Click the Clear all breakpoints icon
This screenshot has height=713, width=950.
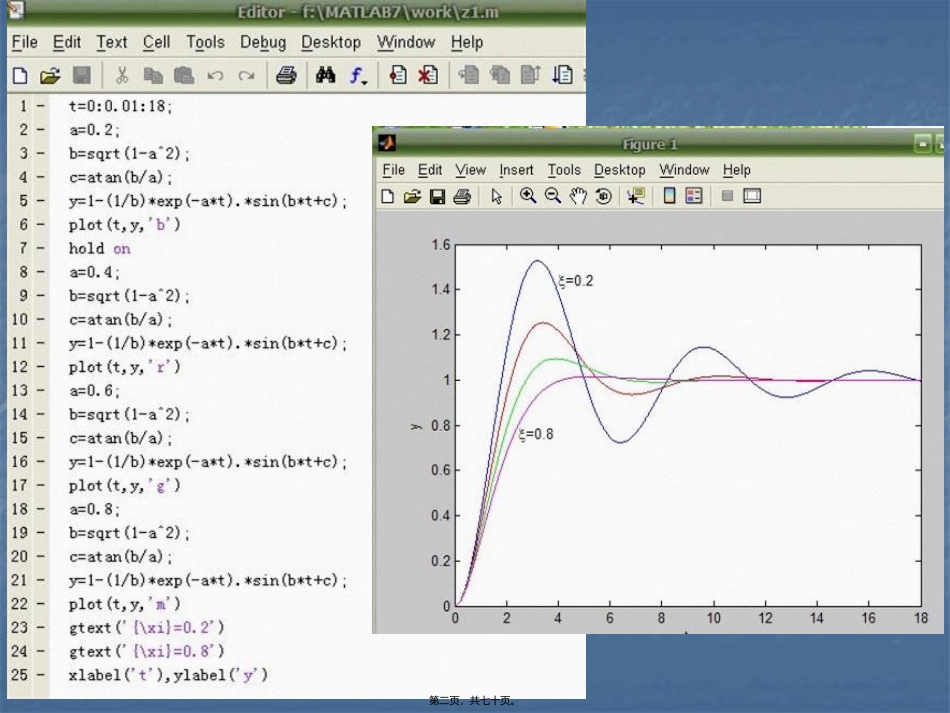point(428,76)
